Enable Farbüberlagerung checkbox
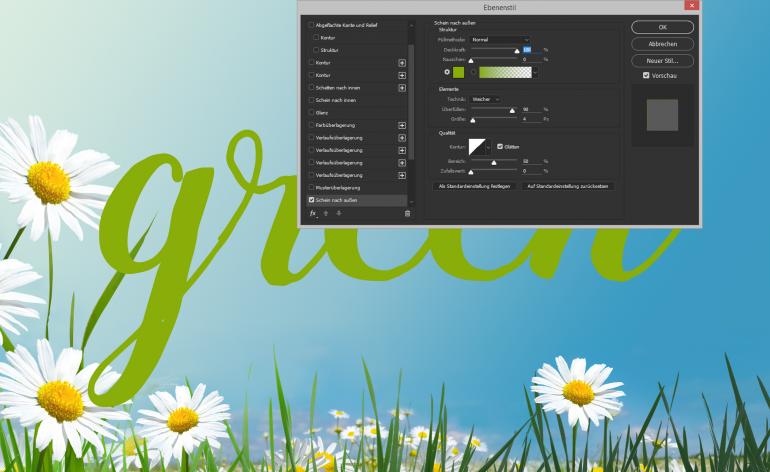This screenshot has height=472, width=770. [x=311, y=125]
